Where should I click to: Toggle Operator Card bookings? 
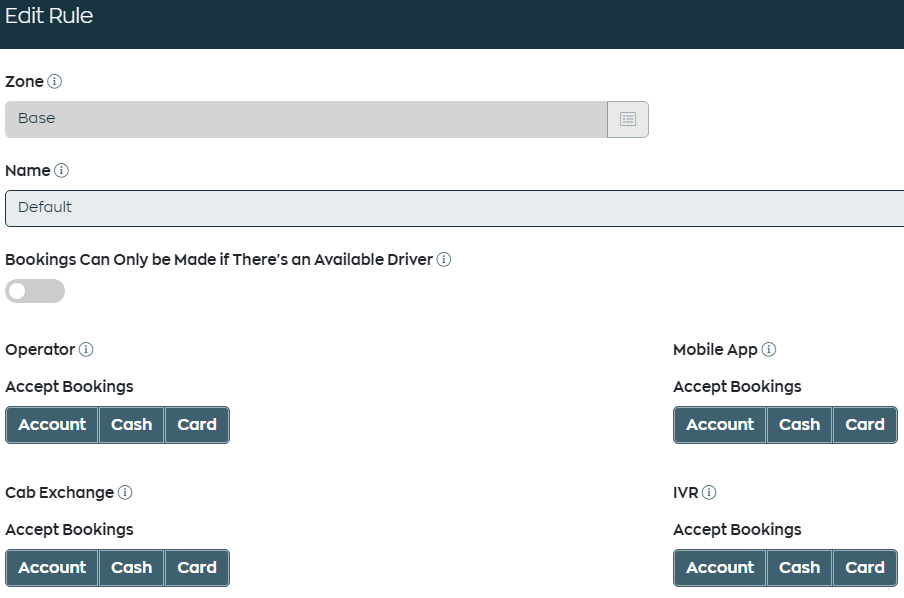[197, 425]
